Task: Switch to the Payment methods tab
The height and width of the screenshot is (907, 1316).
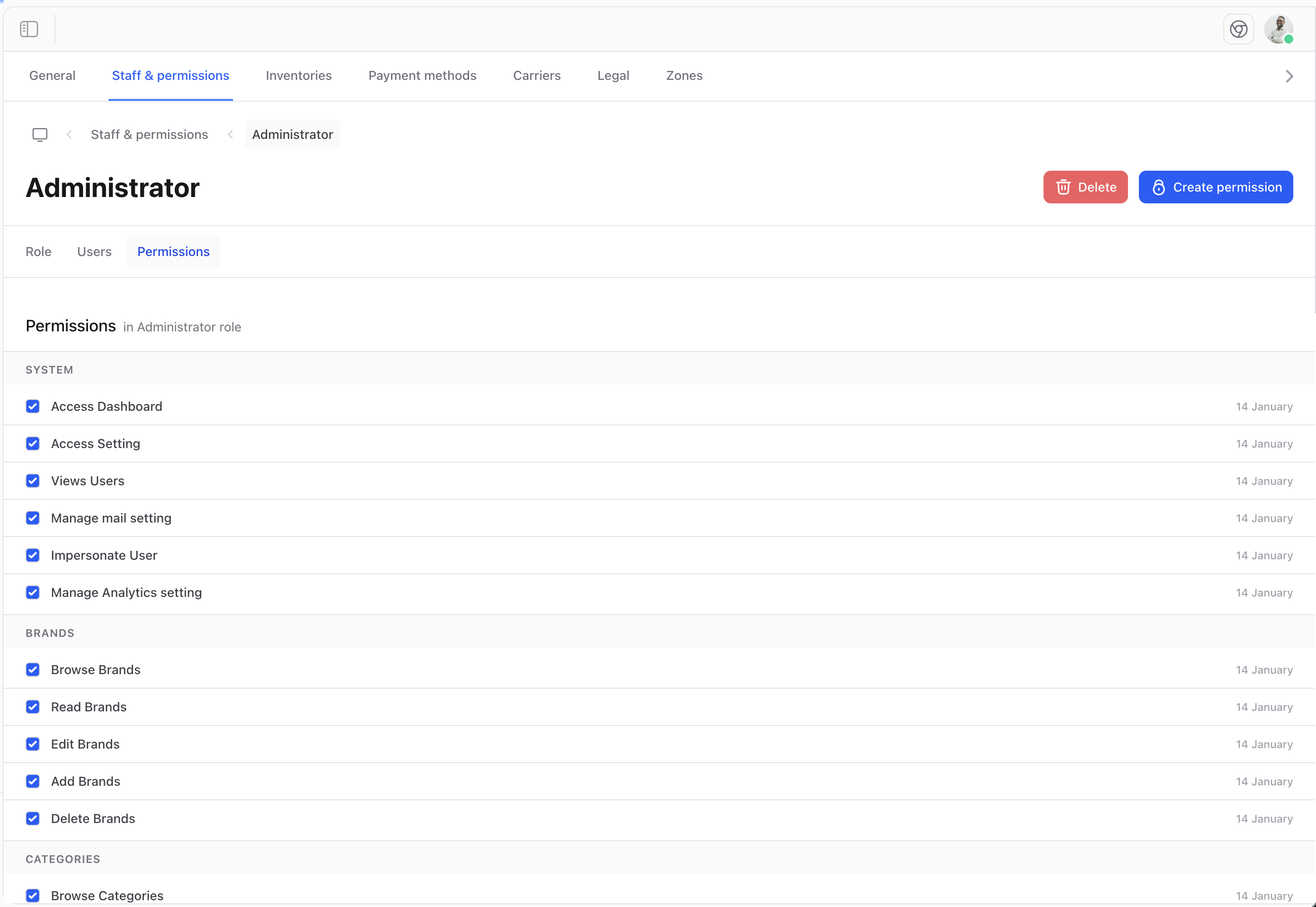Action: click(x=422, y=75)
